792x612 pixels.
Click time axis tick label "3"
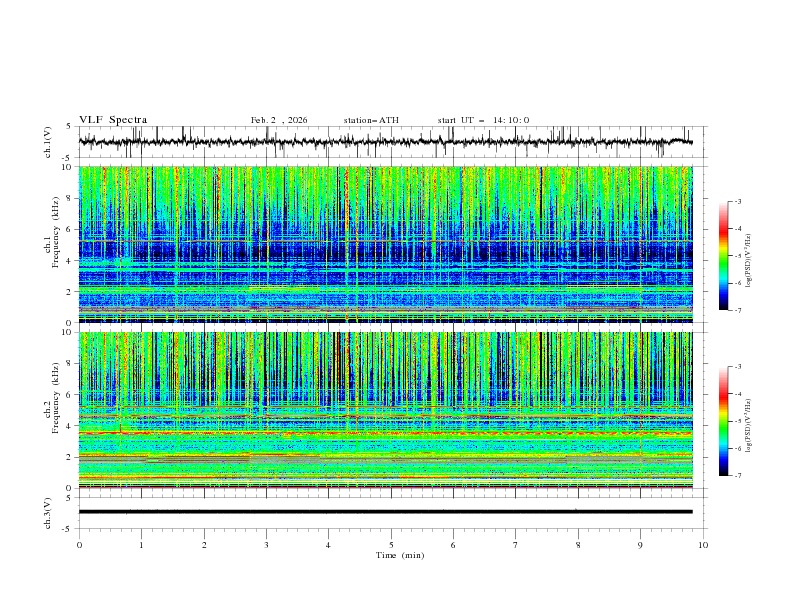(266, 545)
